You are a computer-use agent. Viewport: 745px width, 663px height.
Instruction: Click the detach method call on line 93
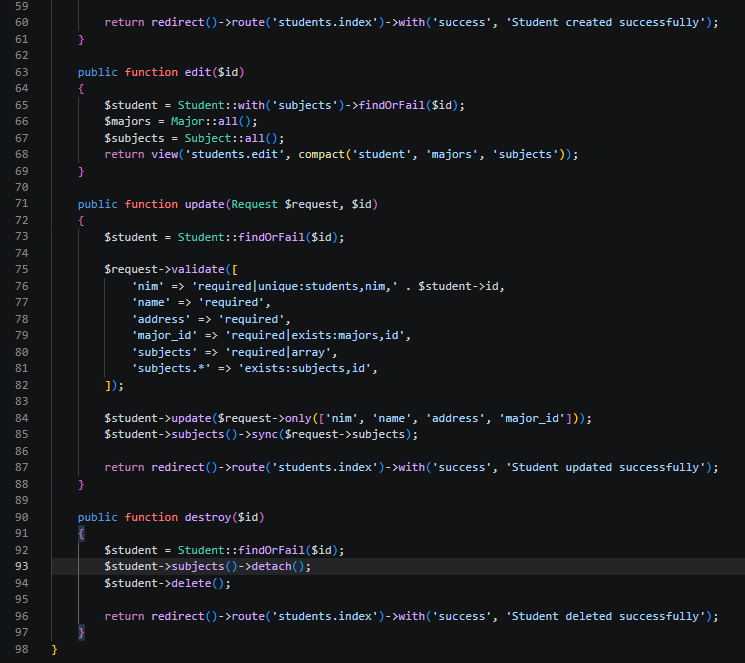(x=271, y=567)
